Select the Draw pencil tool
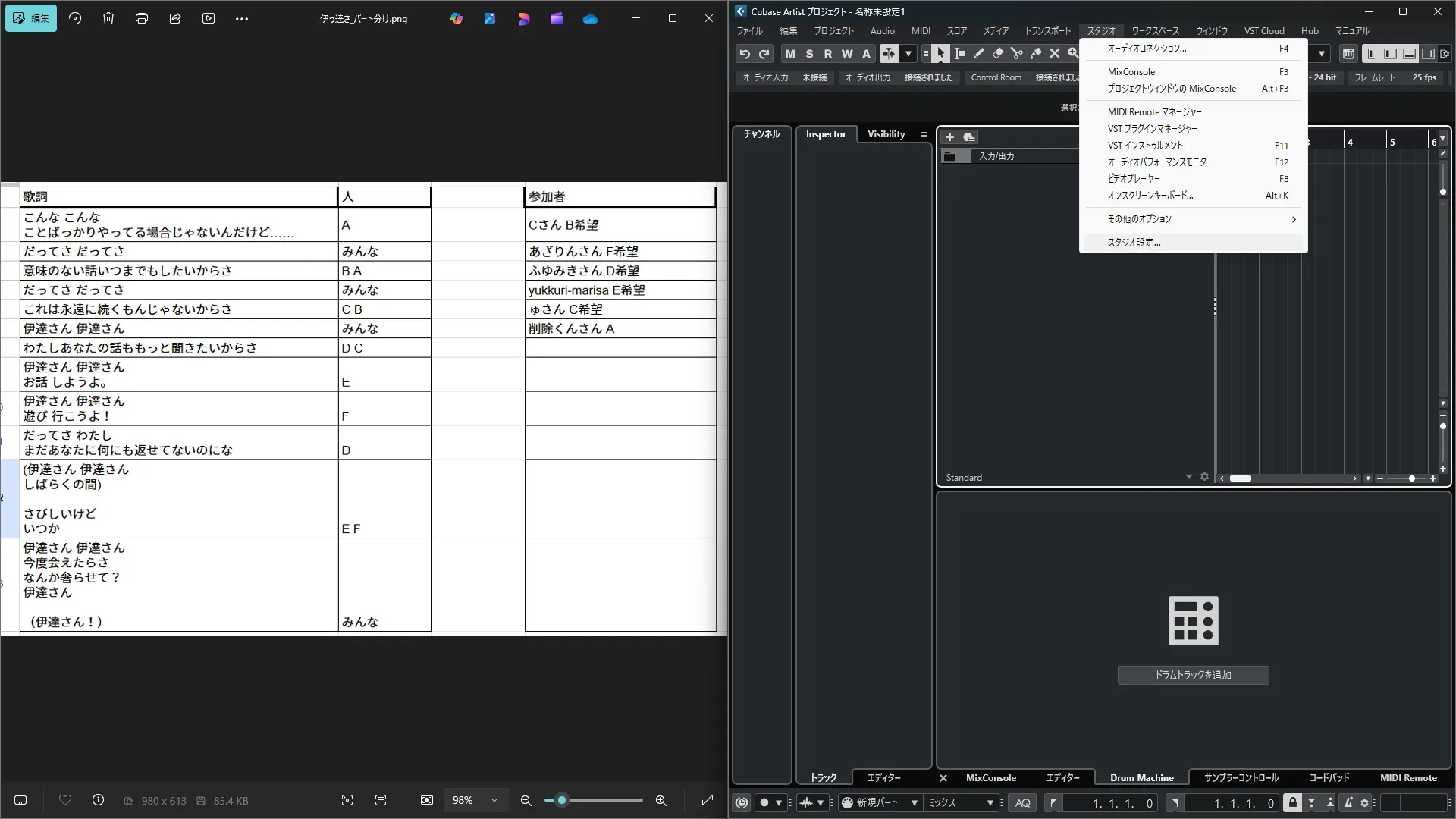Image resolution: width=1456 pixels, height=819 pixels. (979, 54)
